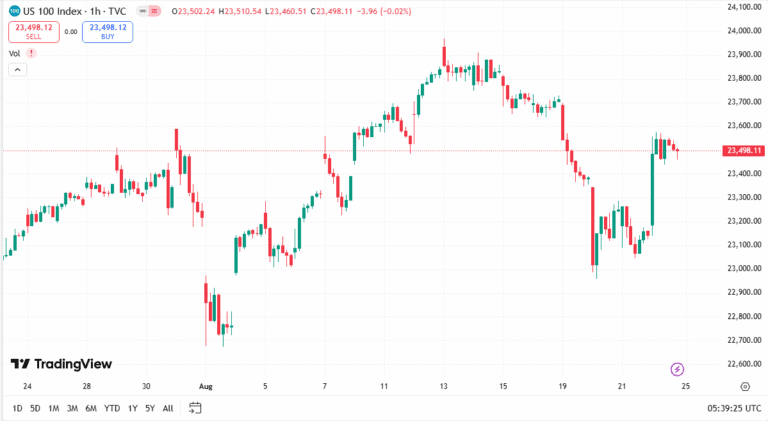768x421 pixels.
Task: Switch to the 1M time range
Action: (x=54, y=408)
